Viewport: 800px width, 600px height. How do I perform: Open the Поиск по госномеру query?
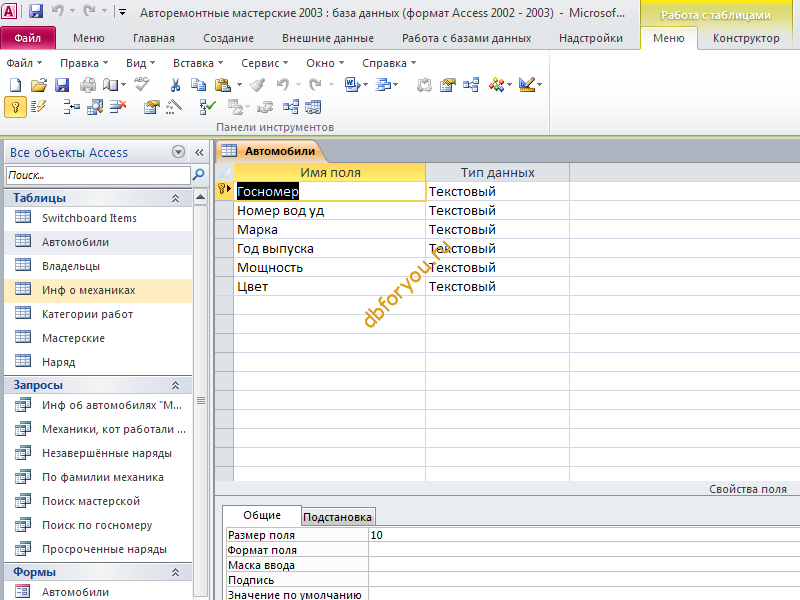tap(98, 525)
